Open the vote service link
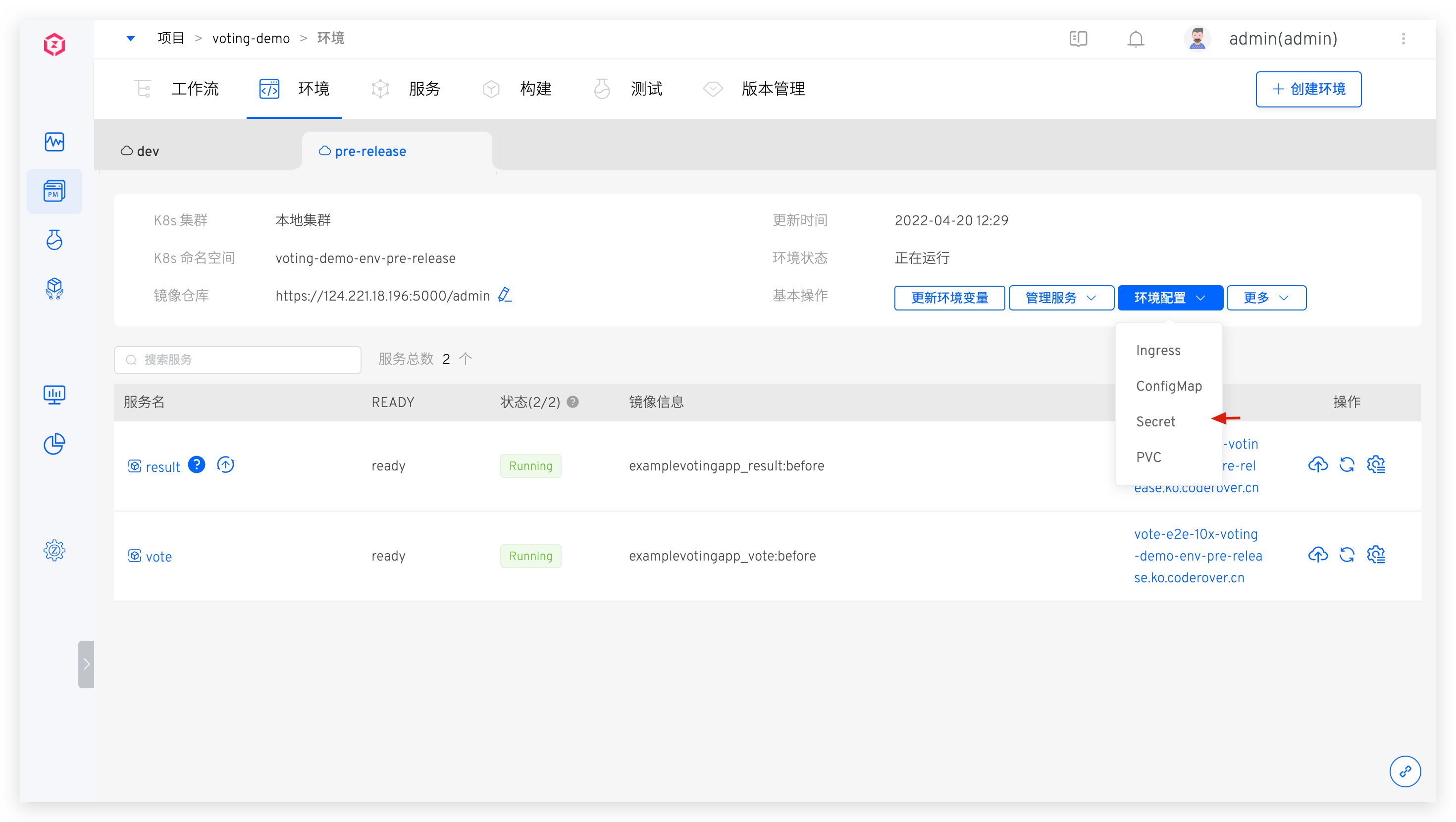Screen dimensions: 1456x822 (158, 557)
